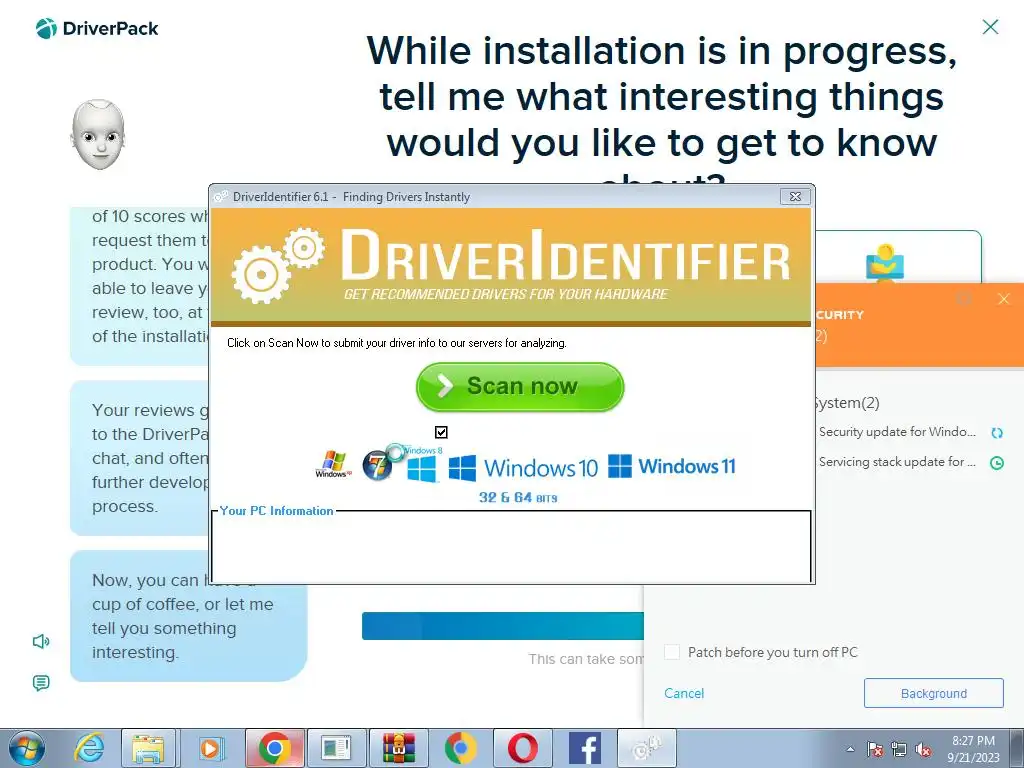This screenshot has width=1024, height=768.
Task: Click the chat bubble starting 'Your reviews'
Action: click(x=140, y=458)
